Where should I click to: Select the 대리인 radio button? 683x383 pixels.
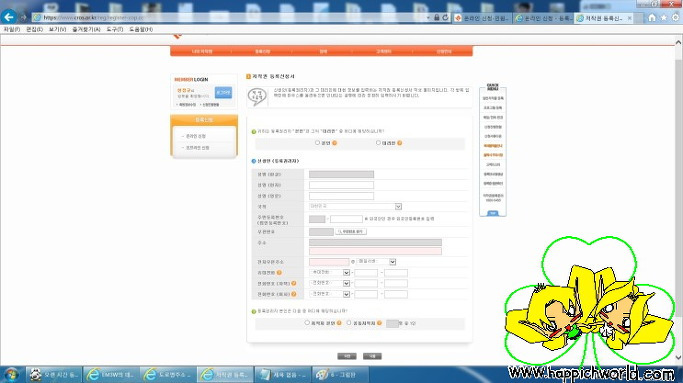[378, 142]
